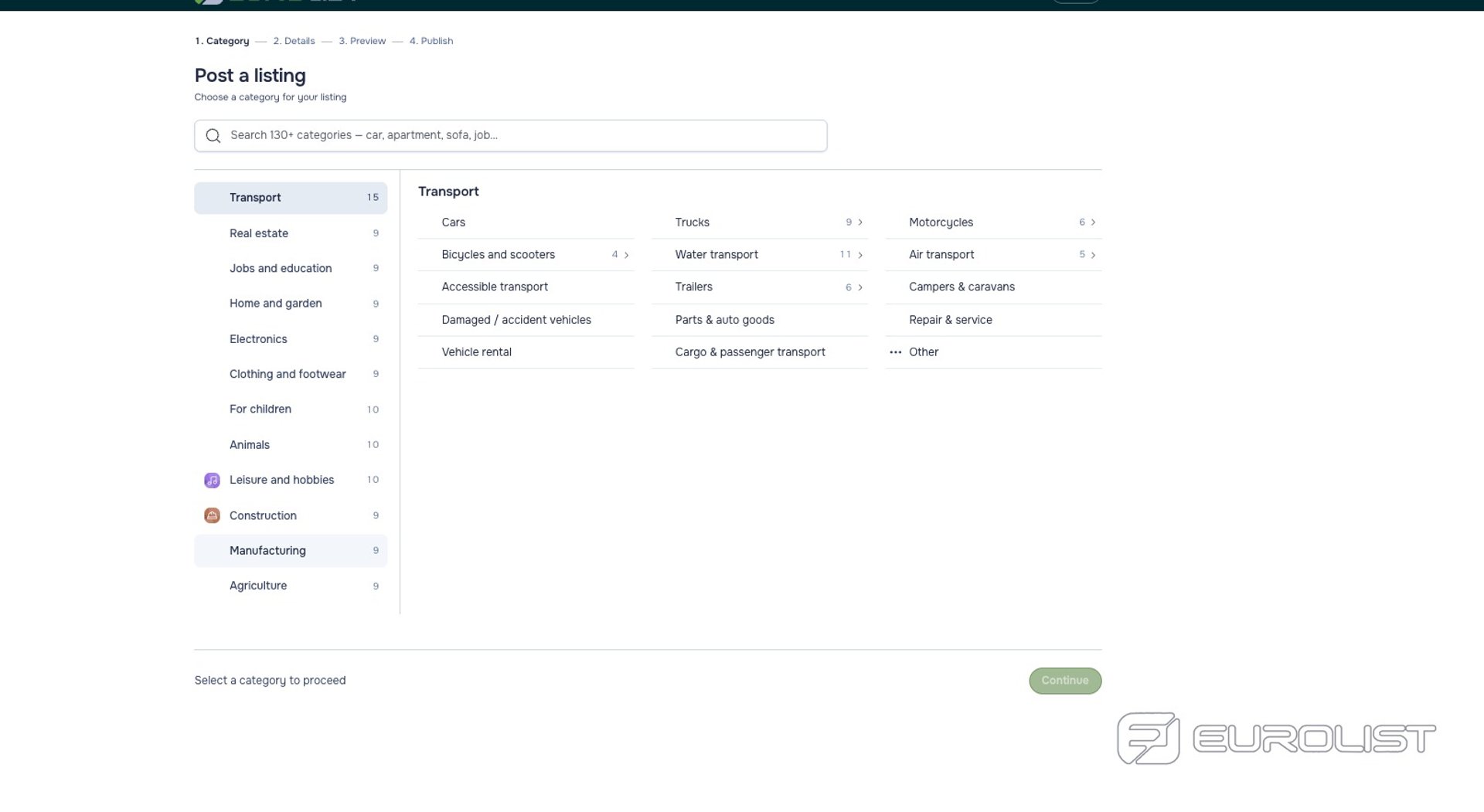Switch to the Electronics category
The height and width of the screenshot is (812, 1484).
[291, 339]
